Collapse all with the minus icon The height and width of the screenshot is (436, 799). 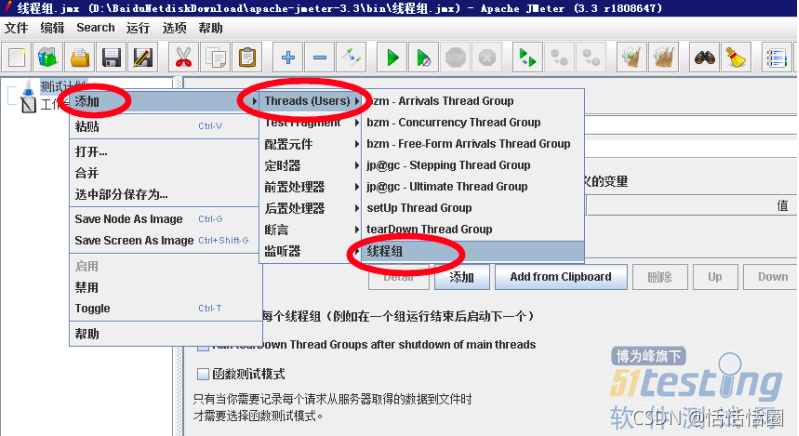(x=319, y=58)
